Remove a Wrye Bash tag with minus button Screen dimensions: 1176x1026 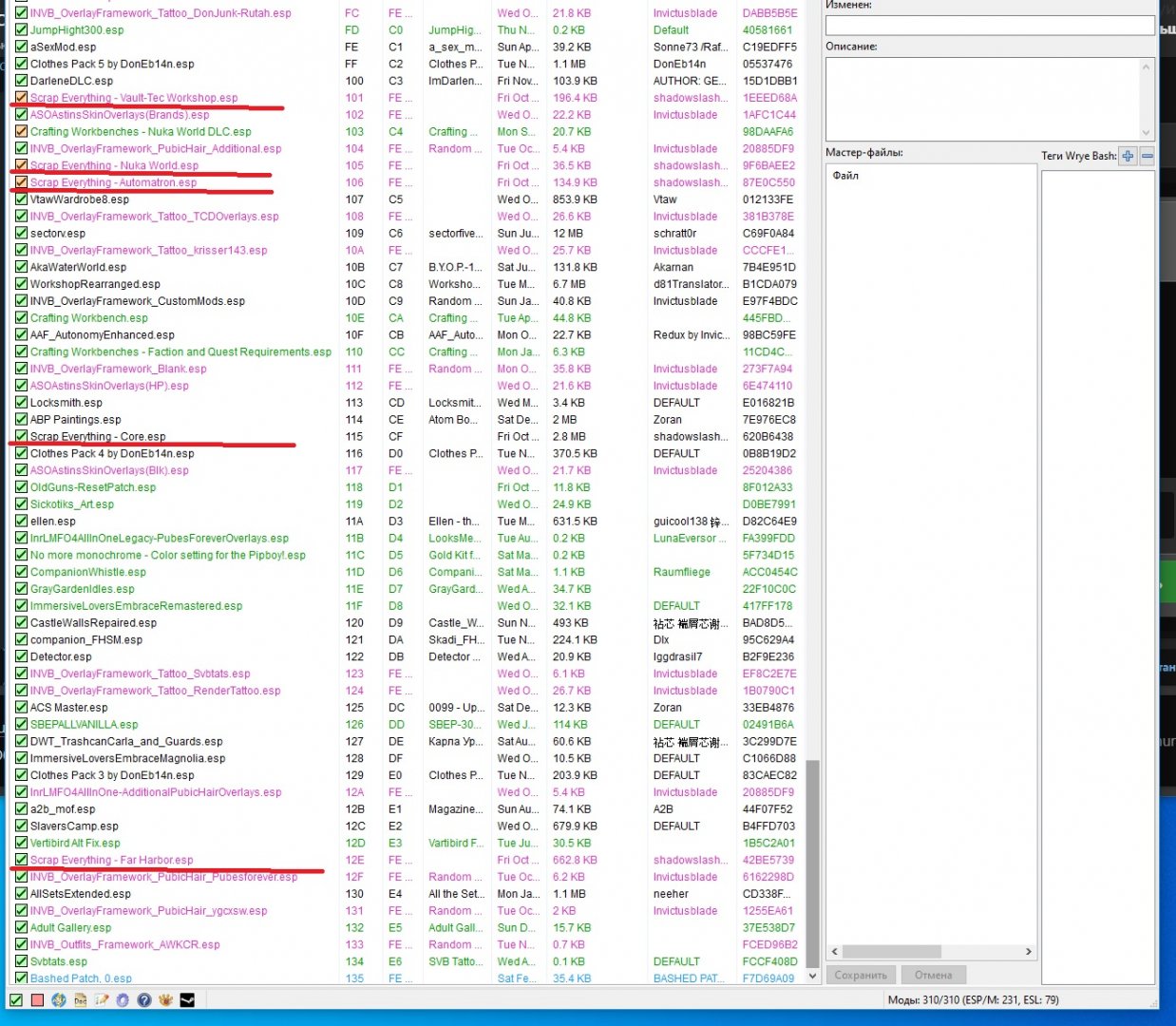coord(1148,156)
